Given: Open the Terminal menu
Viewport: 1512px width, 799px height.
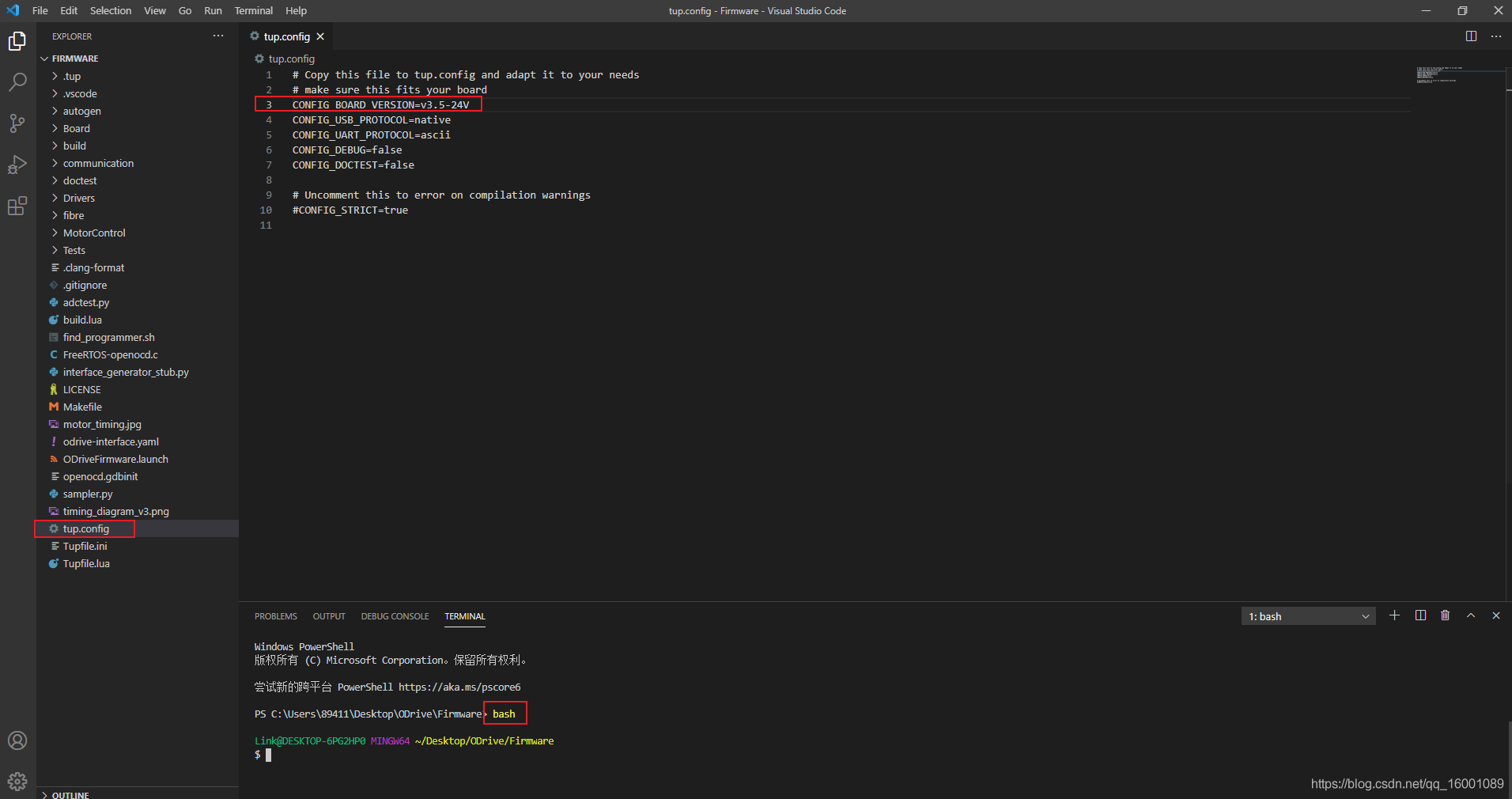Looking at the screenshot, I should [253, 10].
